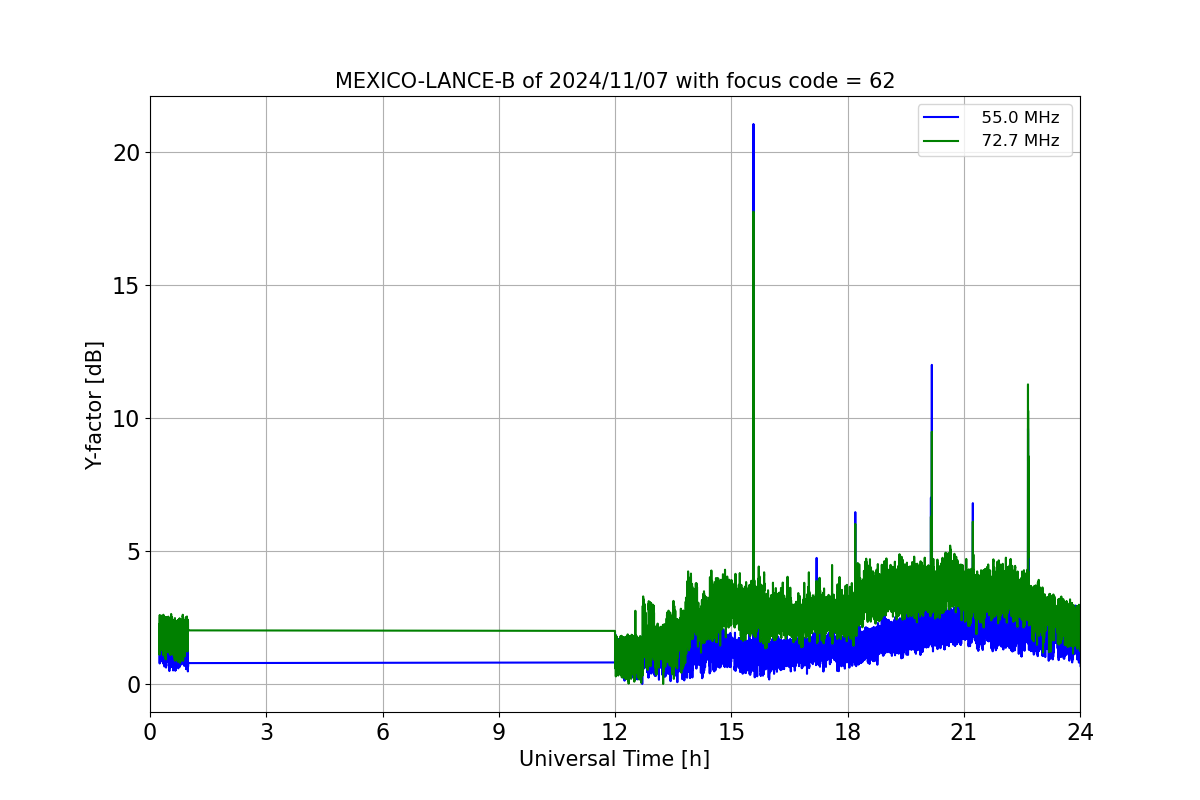This screenshot has width=1200, height=800.
Task: Click the y-axis tick label 0
Action: click(x=134, y=684)
